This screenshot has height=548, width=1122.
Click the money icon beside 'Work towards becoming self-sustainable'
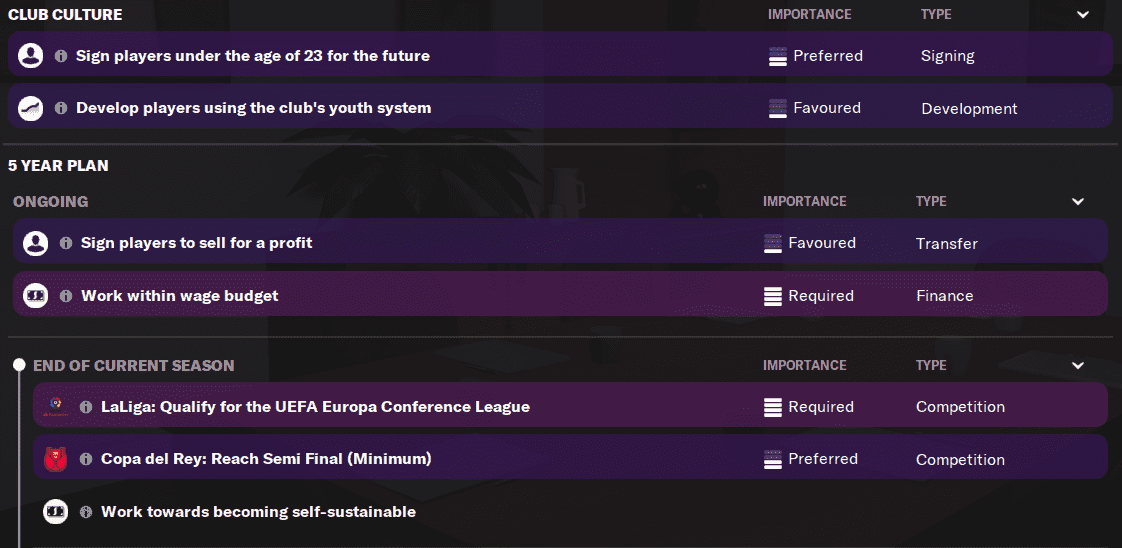[56, 512]
